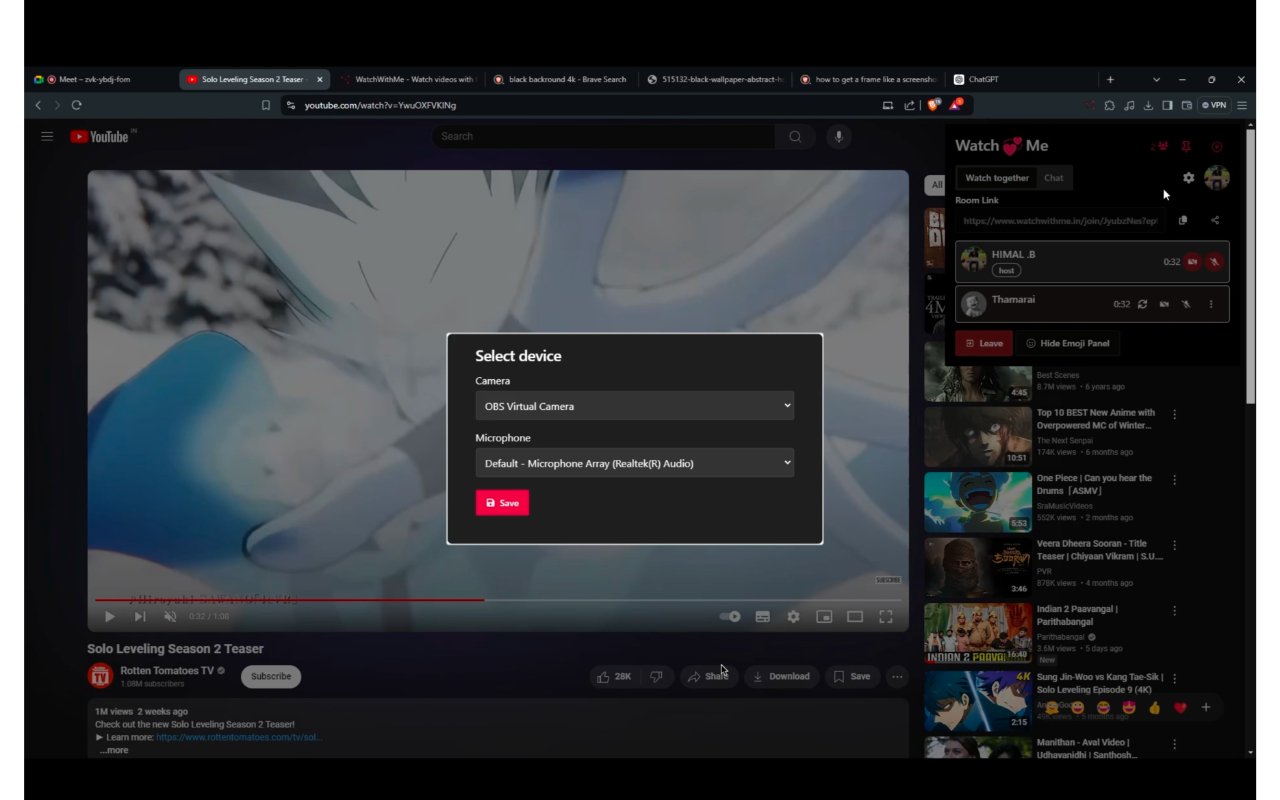Click the room link text field
The width and height of the screenshot is (1280, 800).
pyautogui.click(x=1061, y=221)
